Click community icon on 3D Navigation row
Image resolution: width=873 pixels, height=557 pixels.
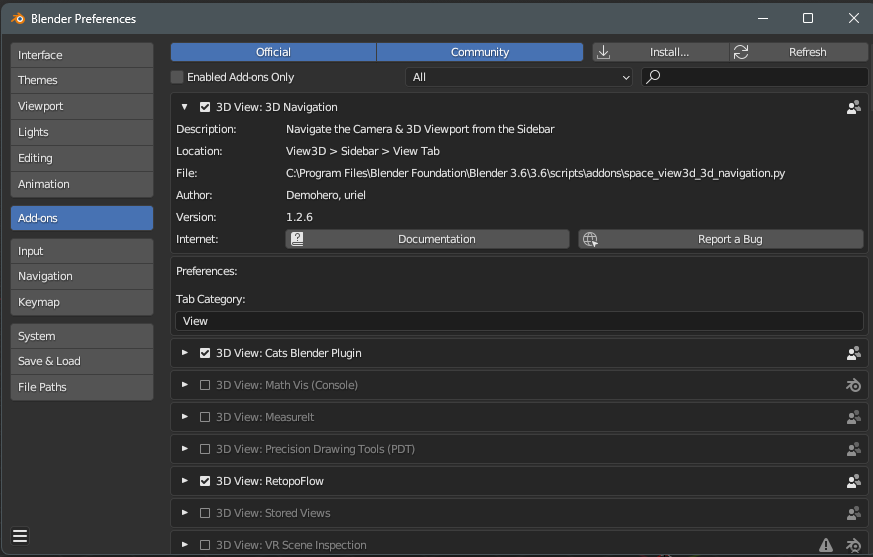point(854,108)
